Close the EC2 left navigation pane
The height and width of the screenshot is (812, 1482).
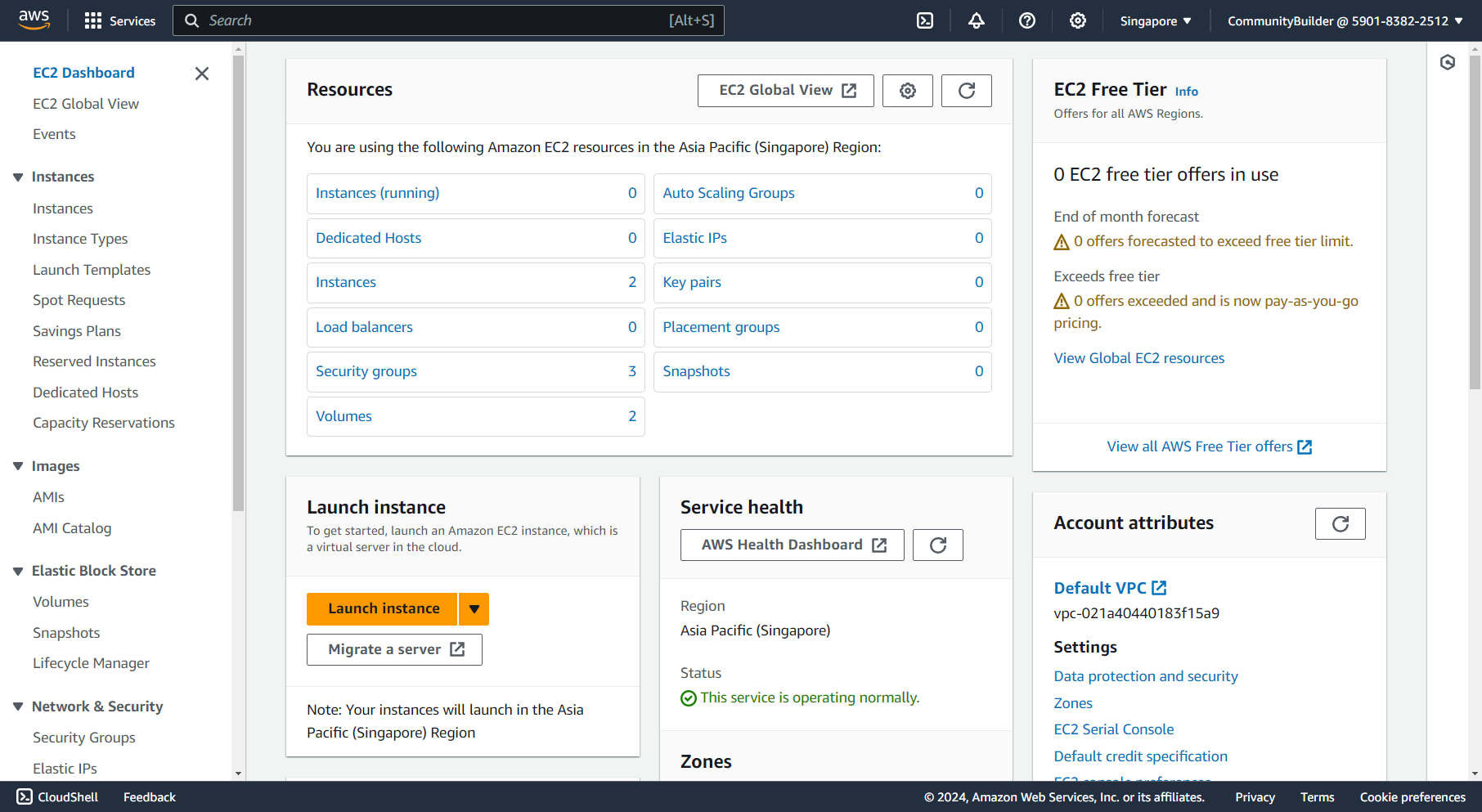click(202, 74)
